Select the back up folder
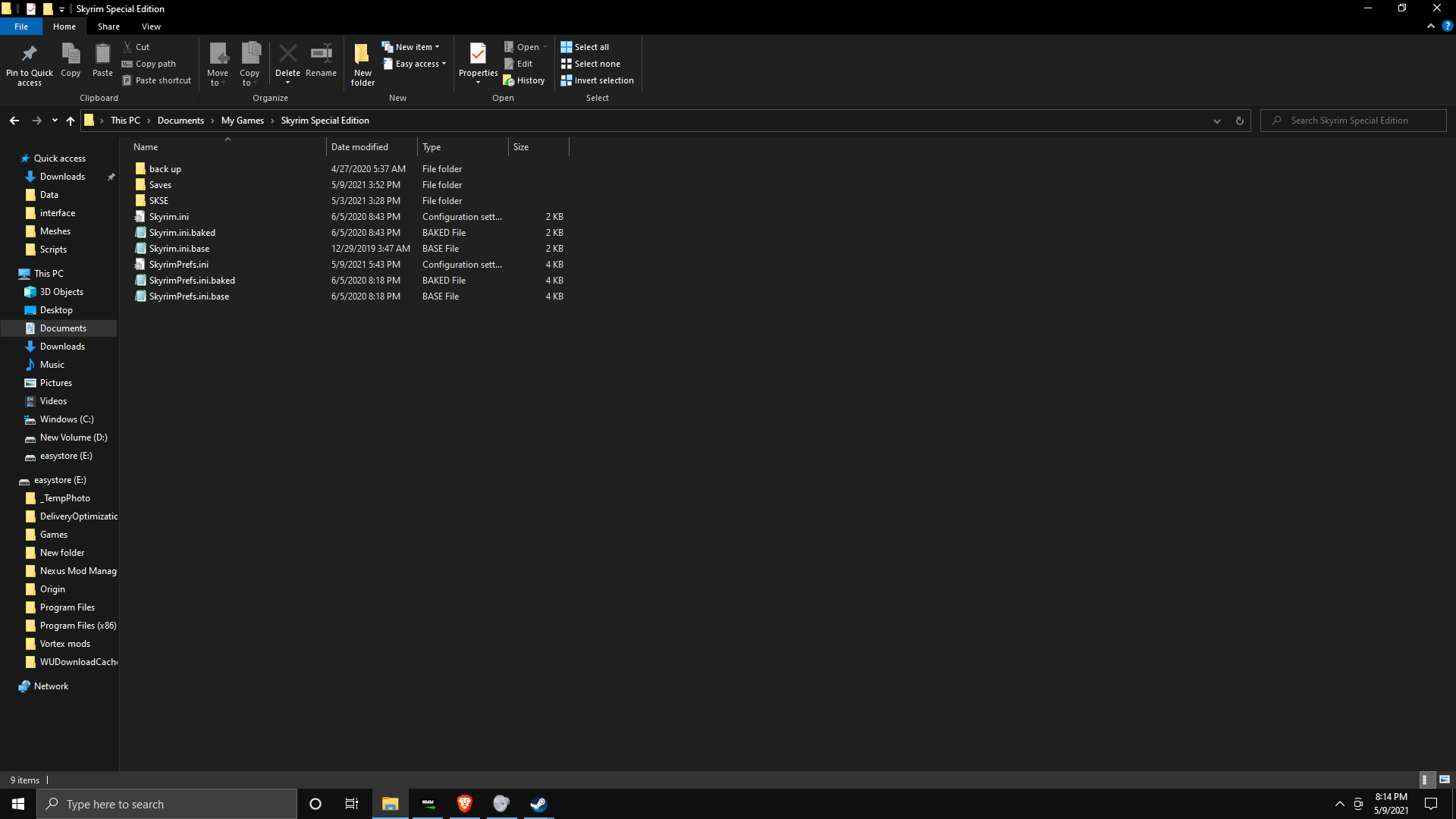Screen dimensions: 1456x819 [165, 169]
